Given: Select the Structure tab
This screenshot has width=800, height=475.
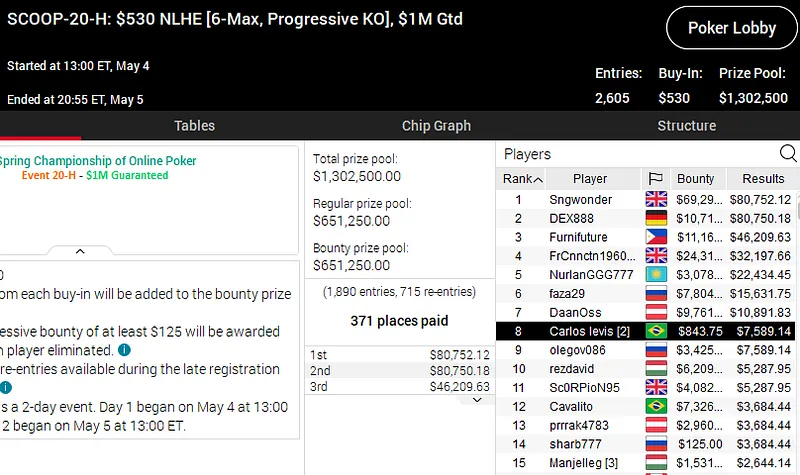Looking at the screenshot, I should pos(686,126).
